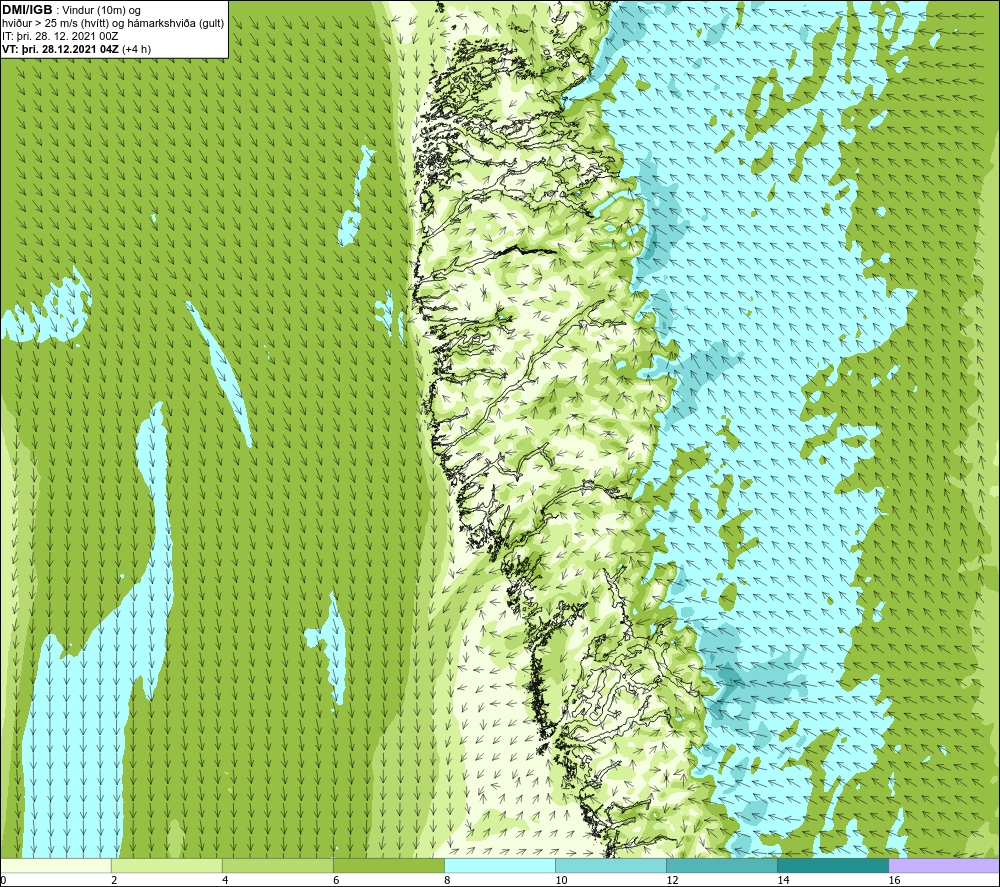This screenshot has height=887, width=1000.
Task: Click the 12–14 m/s teal swatch
Action: pos(721,865)
